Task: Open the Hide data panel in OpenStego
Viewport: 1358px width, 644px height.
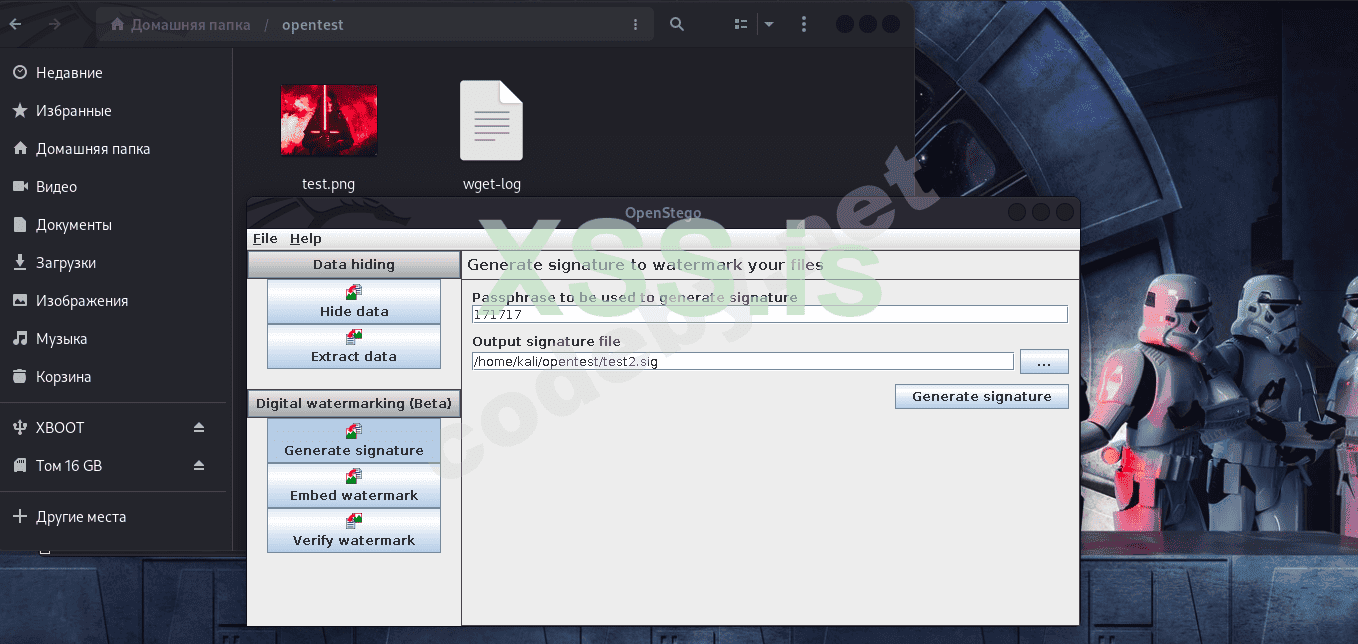Action: (x=354, y=301)
